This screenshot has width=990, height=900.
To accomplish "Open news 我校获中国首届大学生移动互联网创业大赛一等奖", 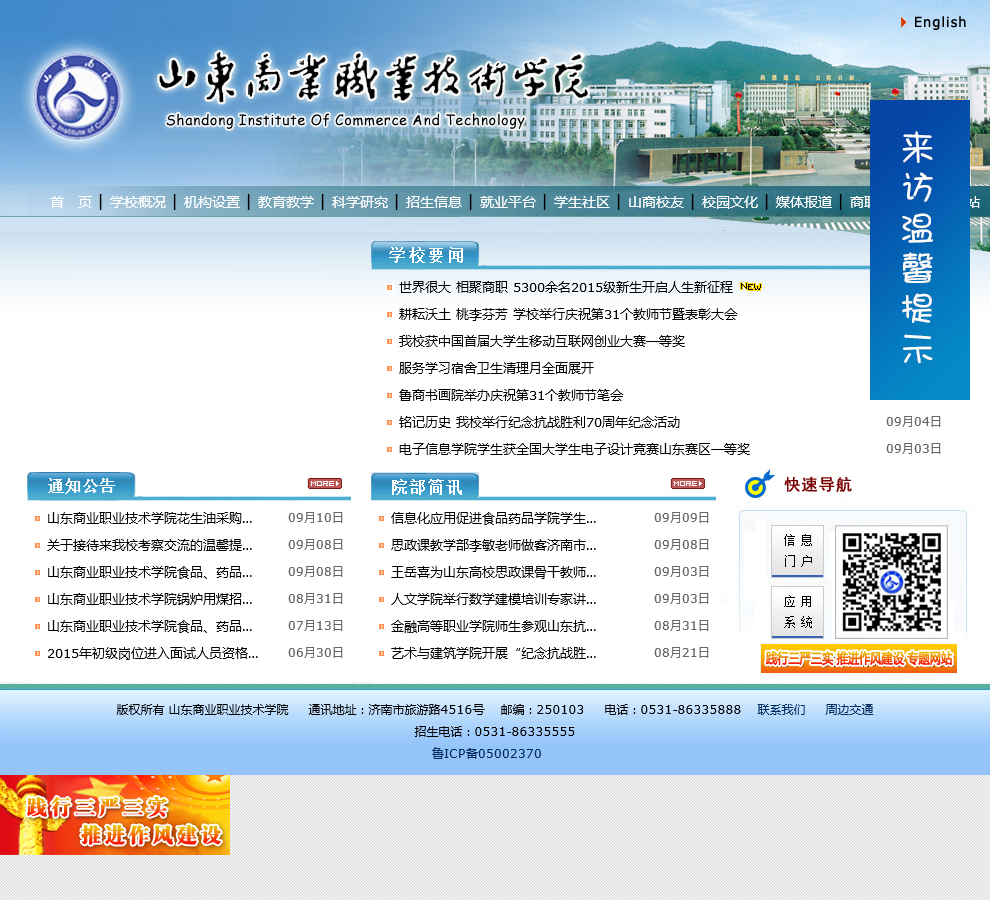I will pyautogui.click(x=542, y=342).
